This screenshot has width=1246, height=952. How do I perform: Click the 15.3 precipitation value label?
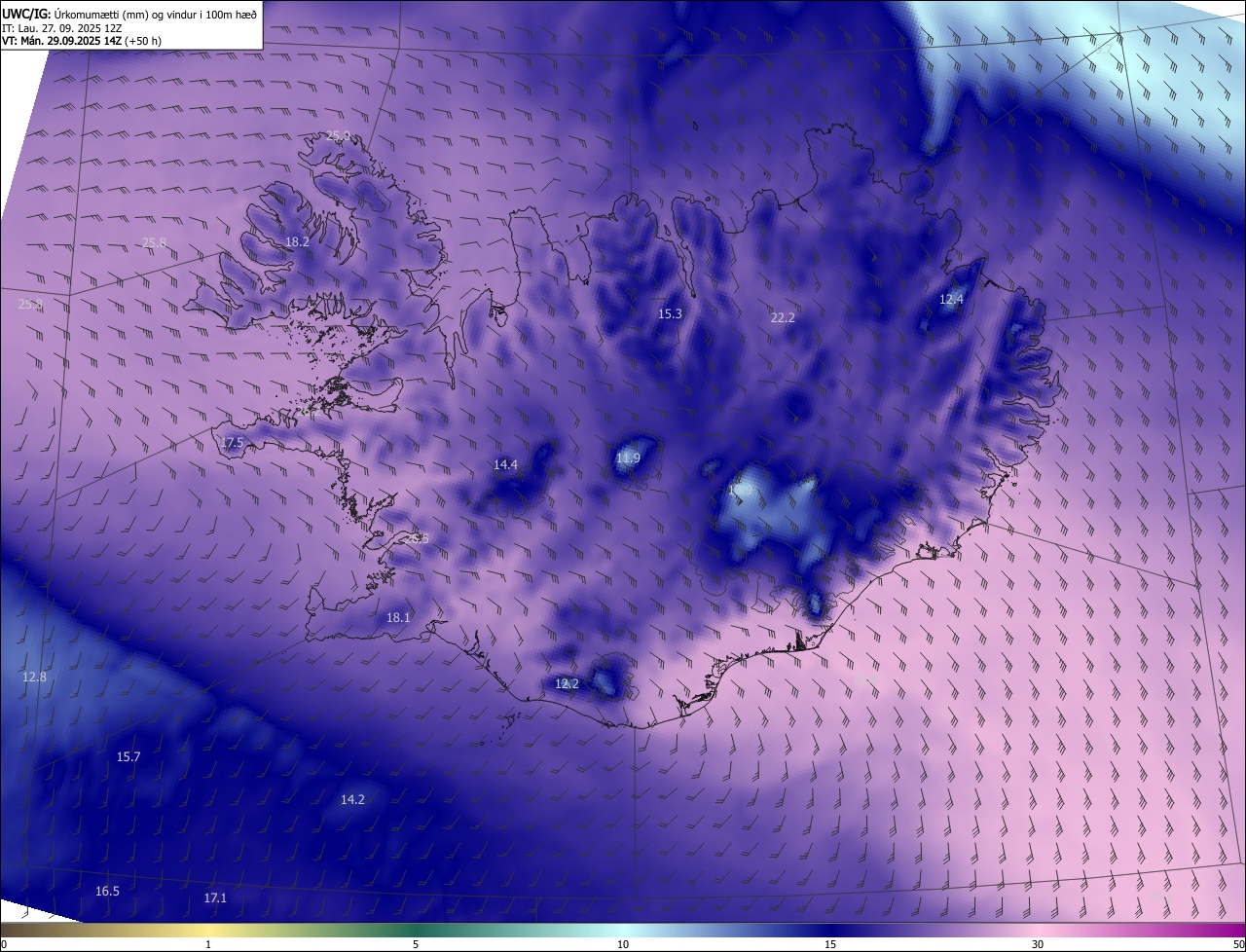670,313
